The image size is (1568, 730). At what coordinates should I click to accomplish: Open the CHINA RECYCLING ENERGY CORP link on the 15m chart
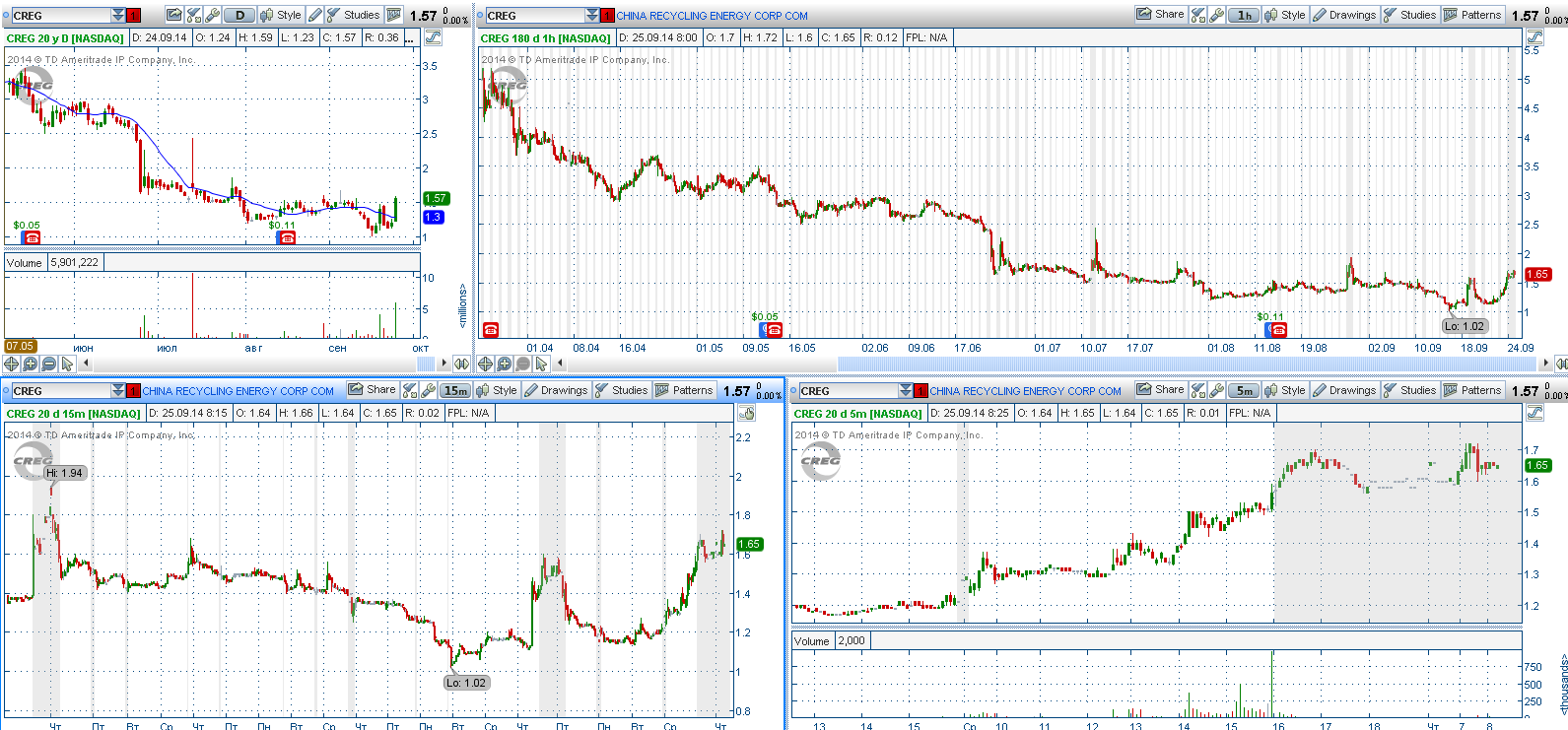238,391
